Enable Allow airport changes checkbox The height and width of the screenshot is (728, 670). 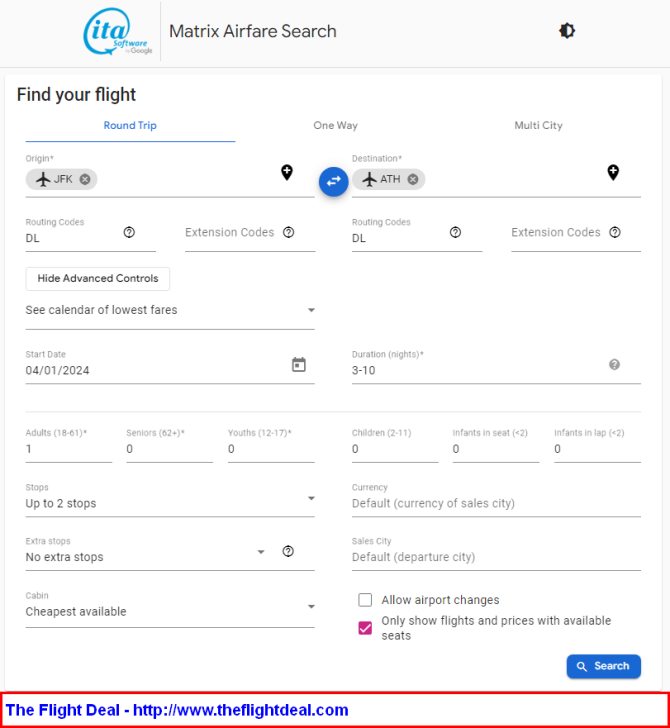coord(365,600)
